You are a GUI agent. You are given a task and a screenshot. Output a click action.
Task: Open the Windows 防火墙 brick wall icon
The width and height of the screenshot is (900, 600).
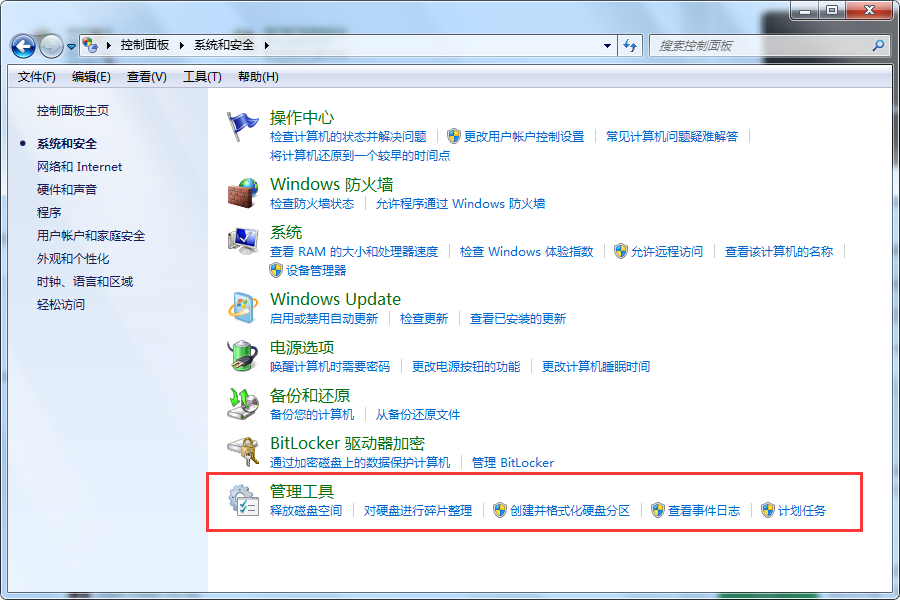(x=243, y=192)
